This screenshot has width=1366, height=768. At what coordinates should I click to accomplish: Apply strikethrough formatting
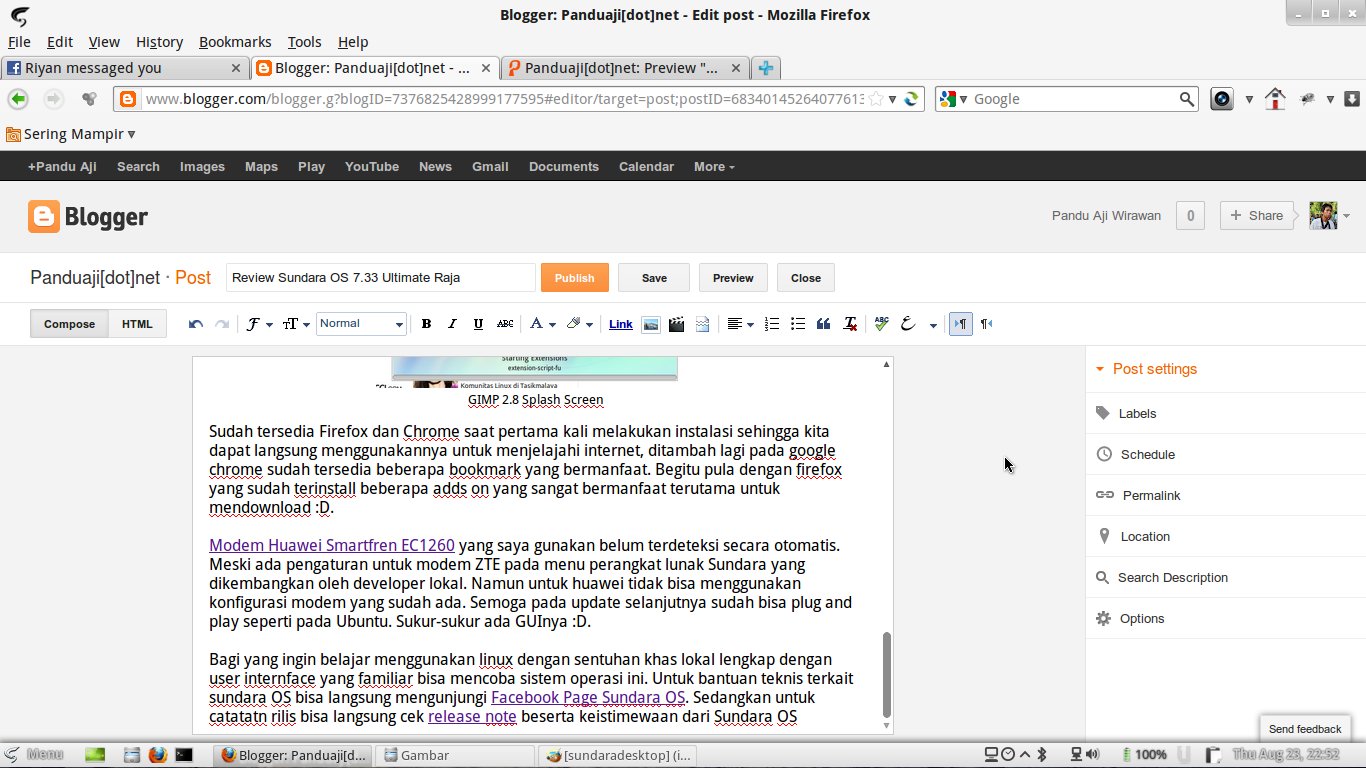click(505, 324)
